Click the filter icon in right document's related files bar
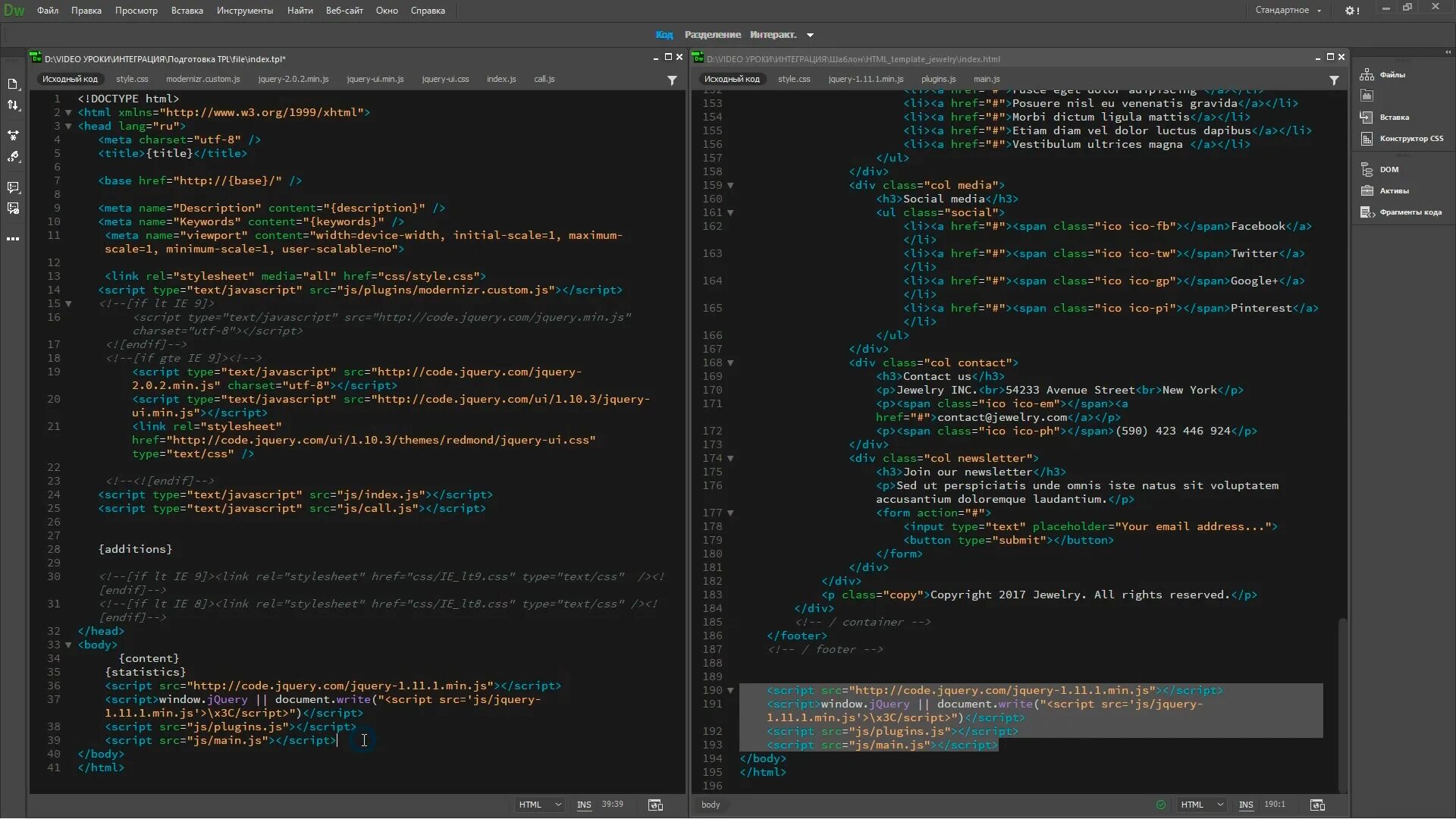 click(x=1334, y=80)
